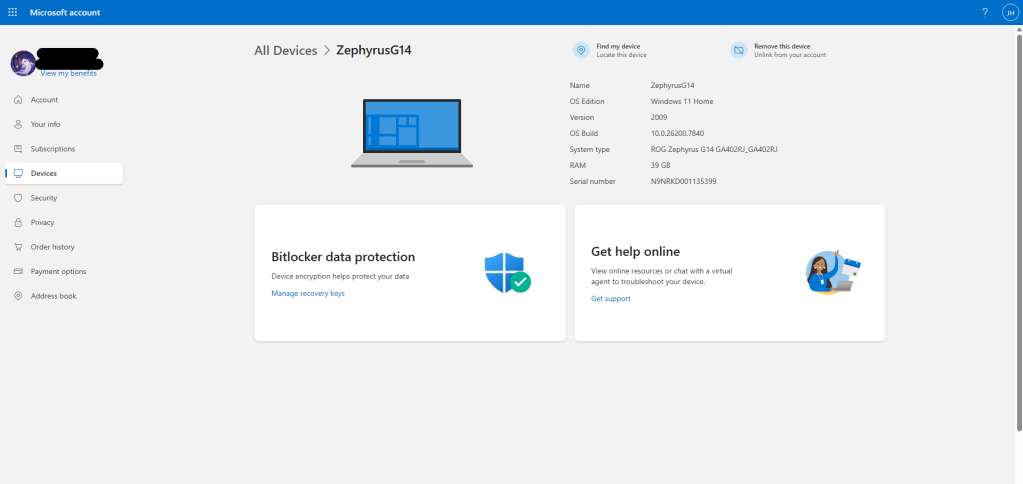This screenshot has width=1023, height=484.
Task: Click Unlink from your account subtitle
Action: (790, 55)
